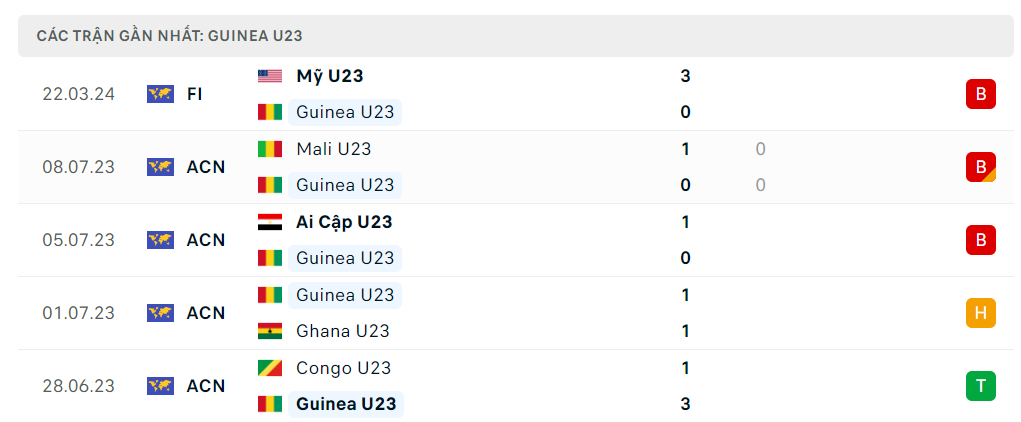Open the Mali U23 team link
Image resolution: width=1021 pixels, height=422 pixels.
pyautogui.click(x=334, y=149)
